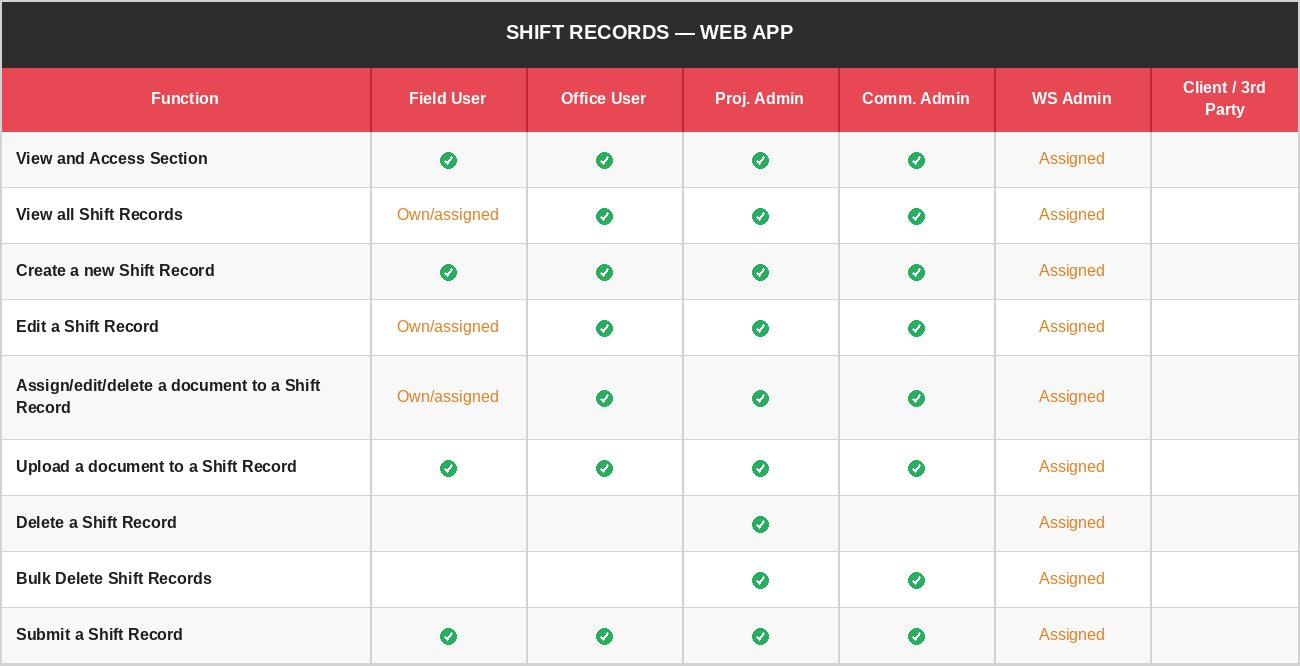
Task: Click Office User checkmark for Assign/edit/delete a document row
Action: 604,398
